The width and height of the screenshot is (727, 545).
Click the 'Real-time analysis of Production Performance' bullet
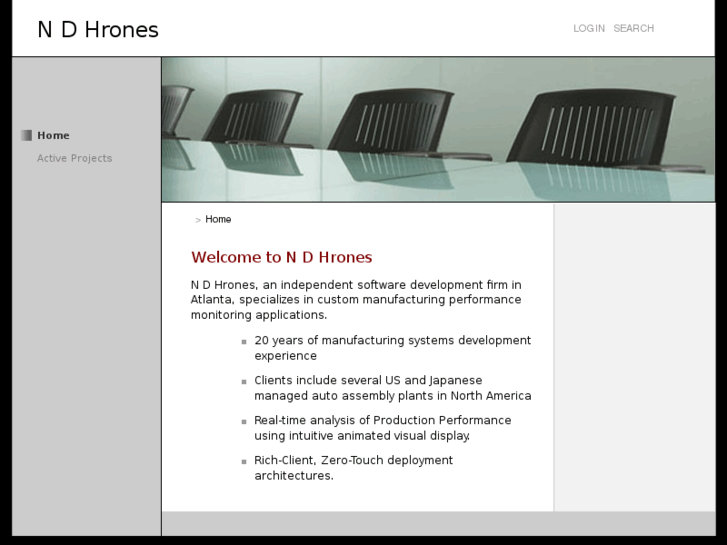click(x=383, y=428)
